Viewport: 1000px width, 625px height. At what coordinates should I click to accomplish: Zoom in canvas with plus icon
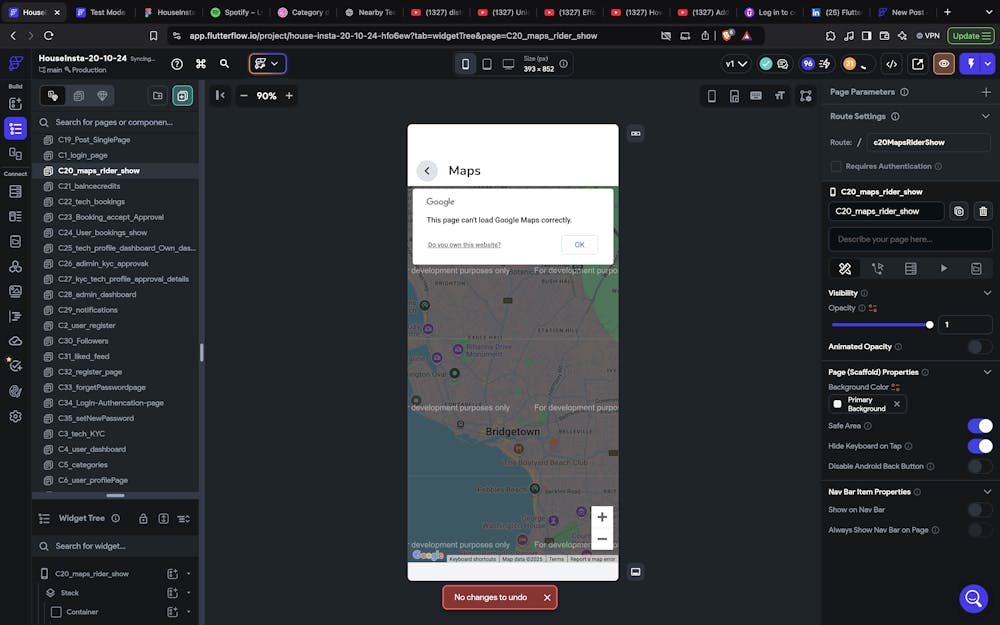tap(289, 96)
